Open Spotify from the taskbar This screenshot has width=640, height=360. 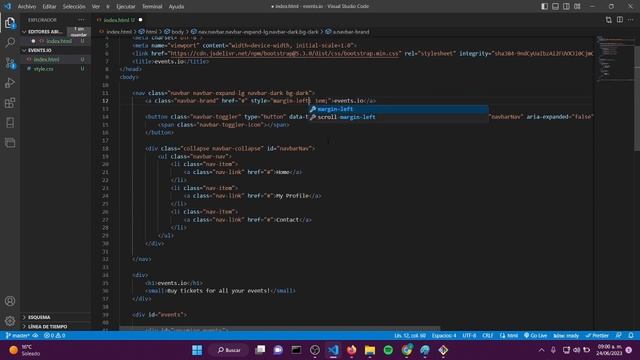pyautogui.click(x=388, y=350)
